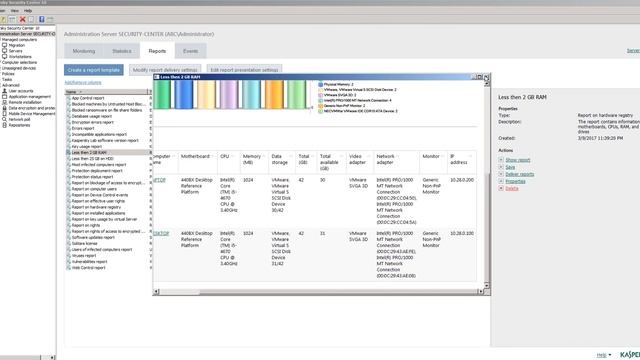Click the Viruses report row icon
Viewport: 640px width, 360px height.
pos(69,256)
